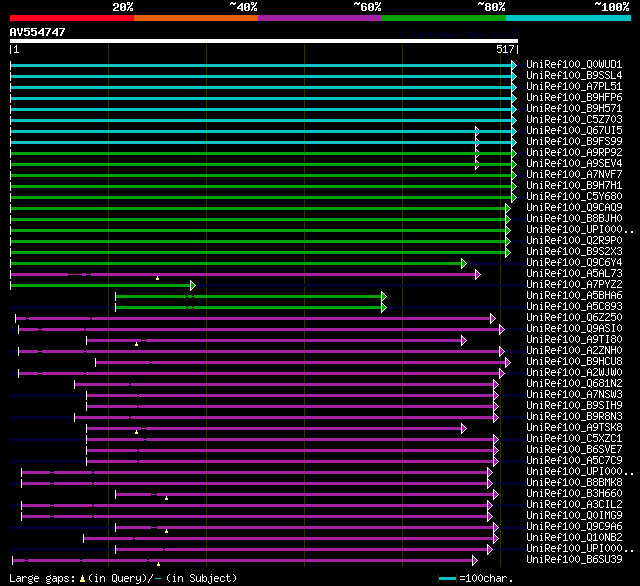Click the green alignment bar for A5C893

249,307
